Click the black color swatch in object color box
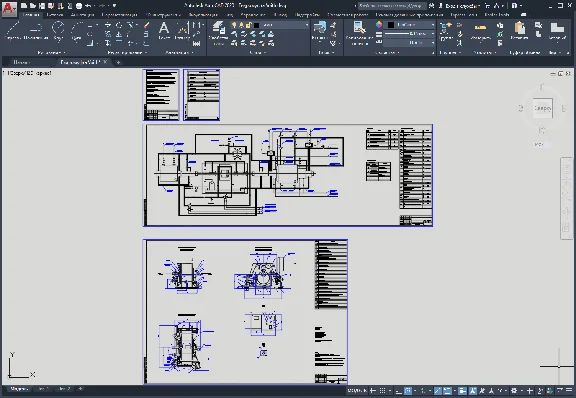This screenshot has width=576, height=398. [391, 25]
